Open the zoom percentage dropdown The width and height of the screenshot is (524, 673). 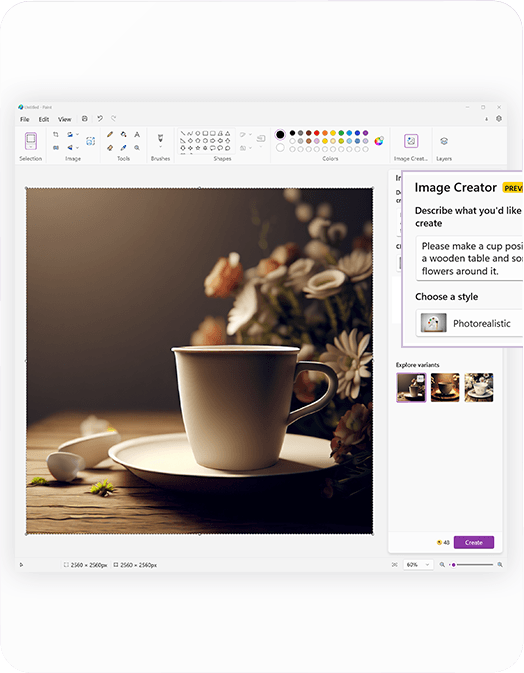(418, 564)
